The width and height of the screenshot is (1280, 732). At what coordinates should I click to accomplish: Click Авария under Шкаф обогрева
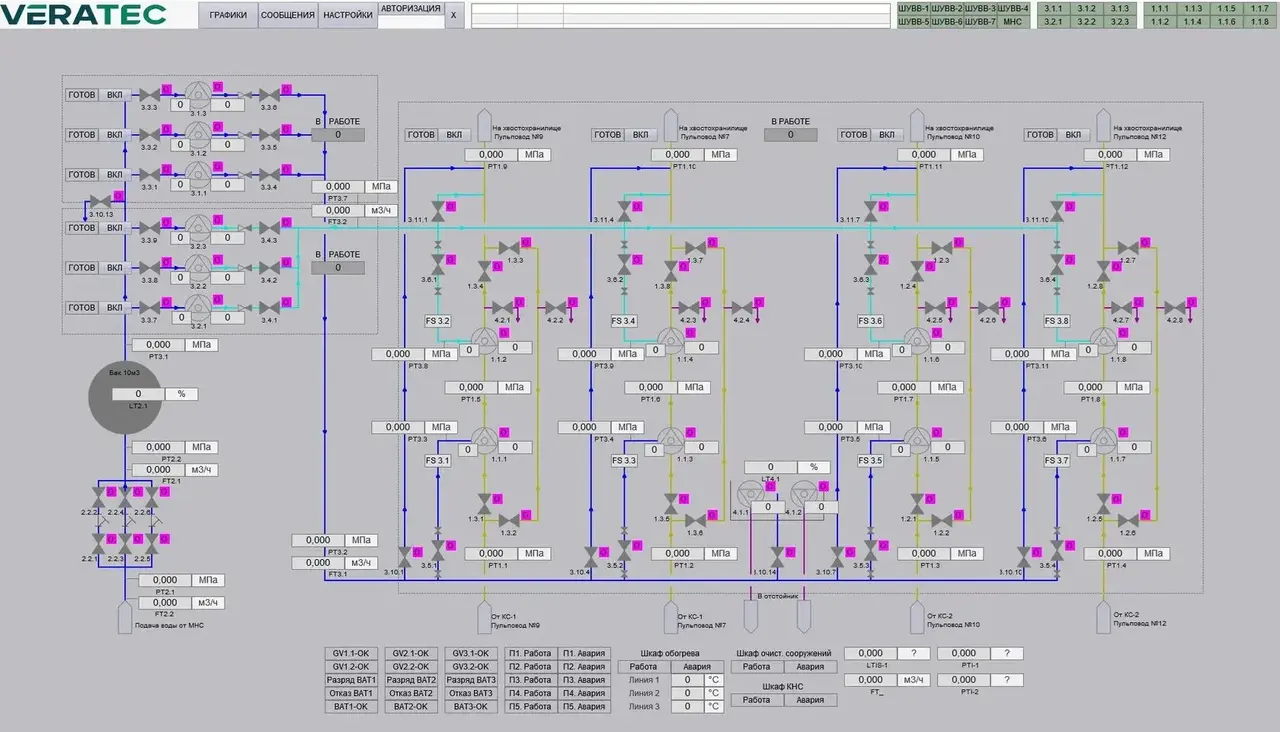(697, 666)
